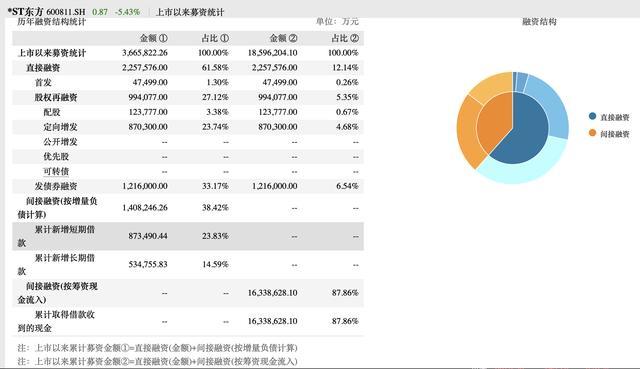This screenshot has width=640, height=369.
Task: Select the 发债券融资 row
Action: point(188,186)
